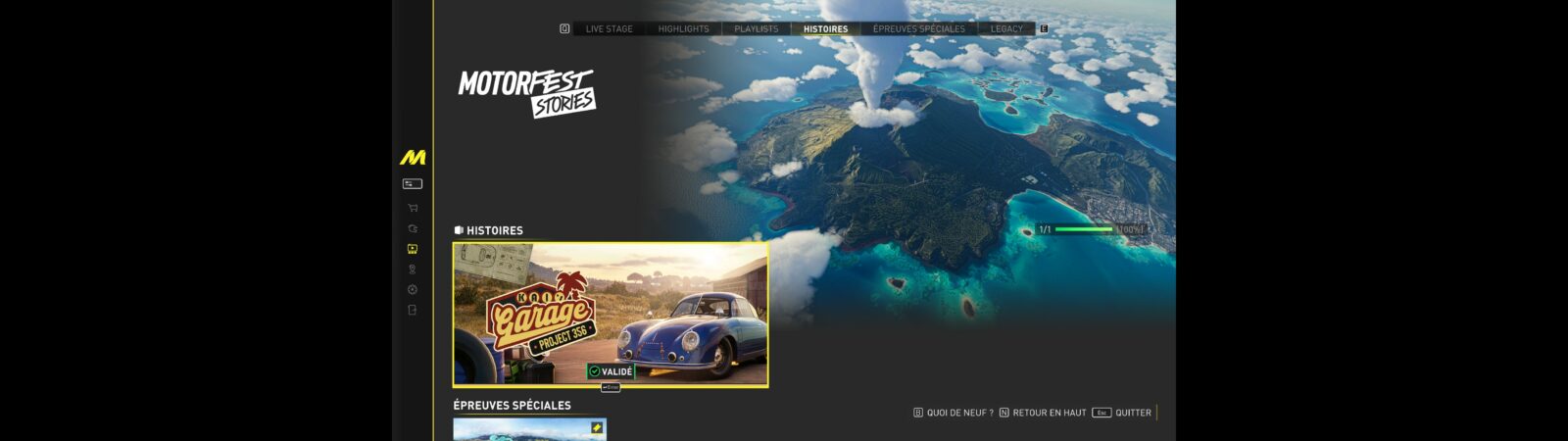Click the bottom document icon in sidebar
Screen dimensions: 1568x441
[x=413, y=310]
